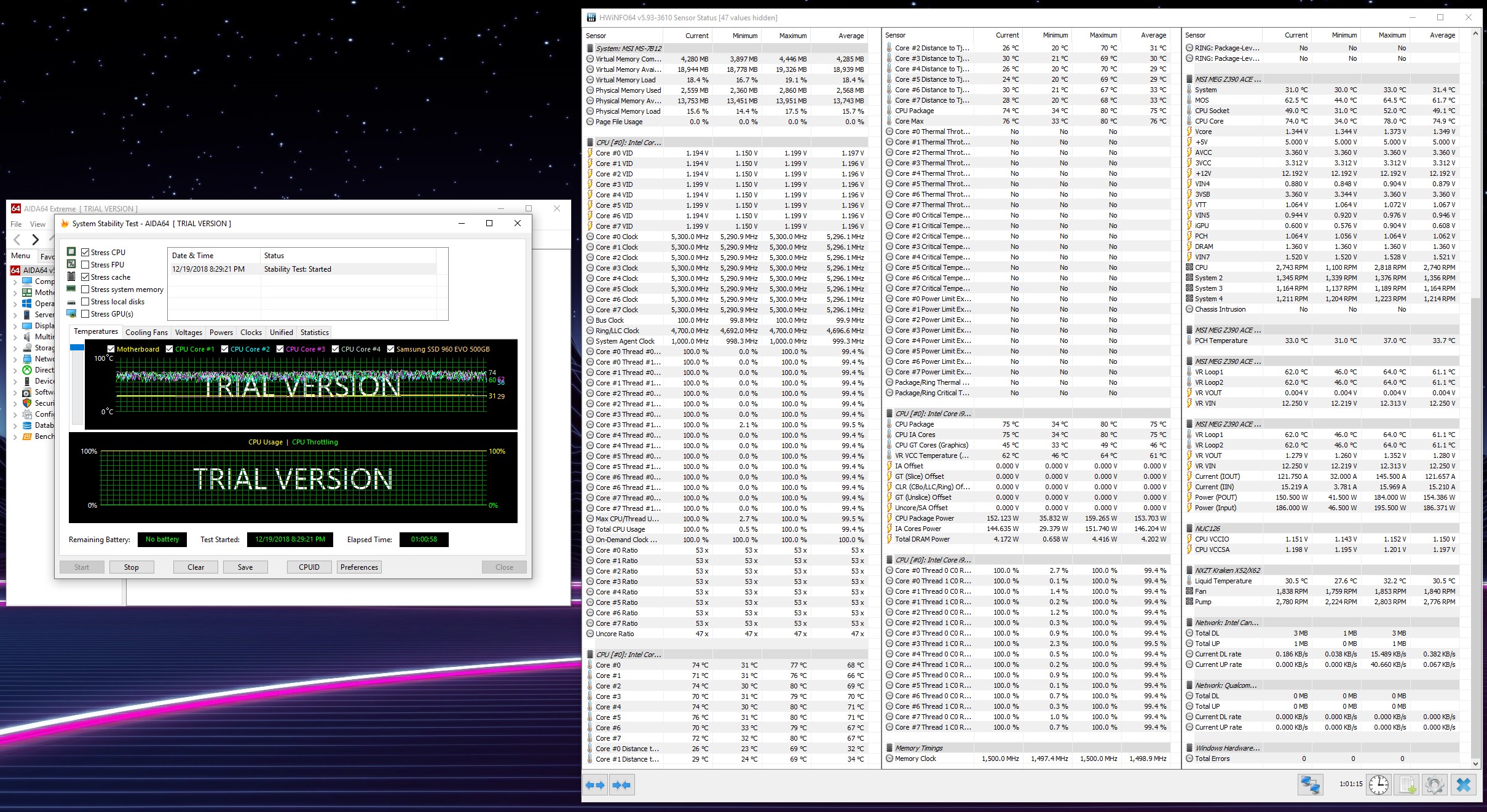
Task: Toggle Motherboard temperature graph checkbox
Action: tap(111, 349)
